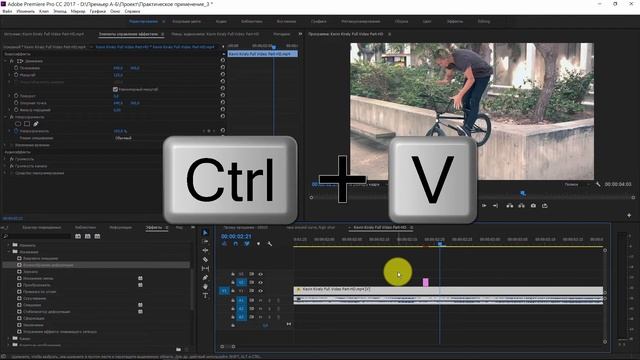640x360 pixels.
Task: Expand the Контроль изображения folder
Action: click(9, 345)
